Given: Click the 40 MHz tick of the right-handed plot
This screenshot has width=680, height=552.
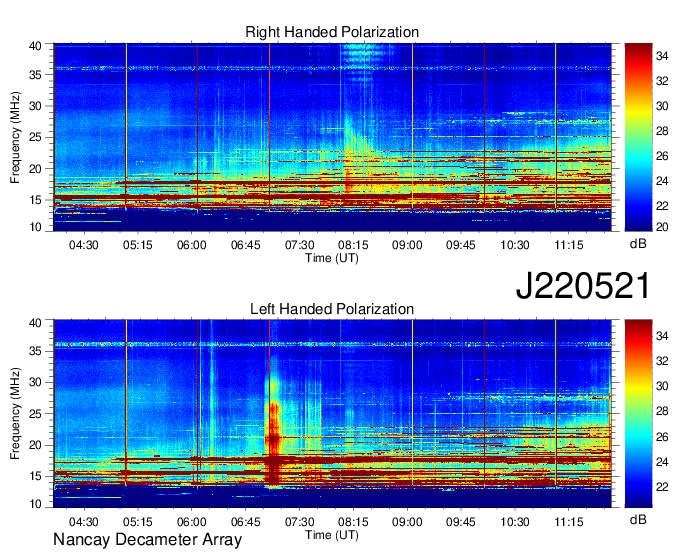Looking at the screenshot, I should point(36,46).
